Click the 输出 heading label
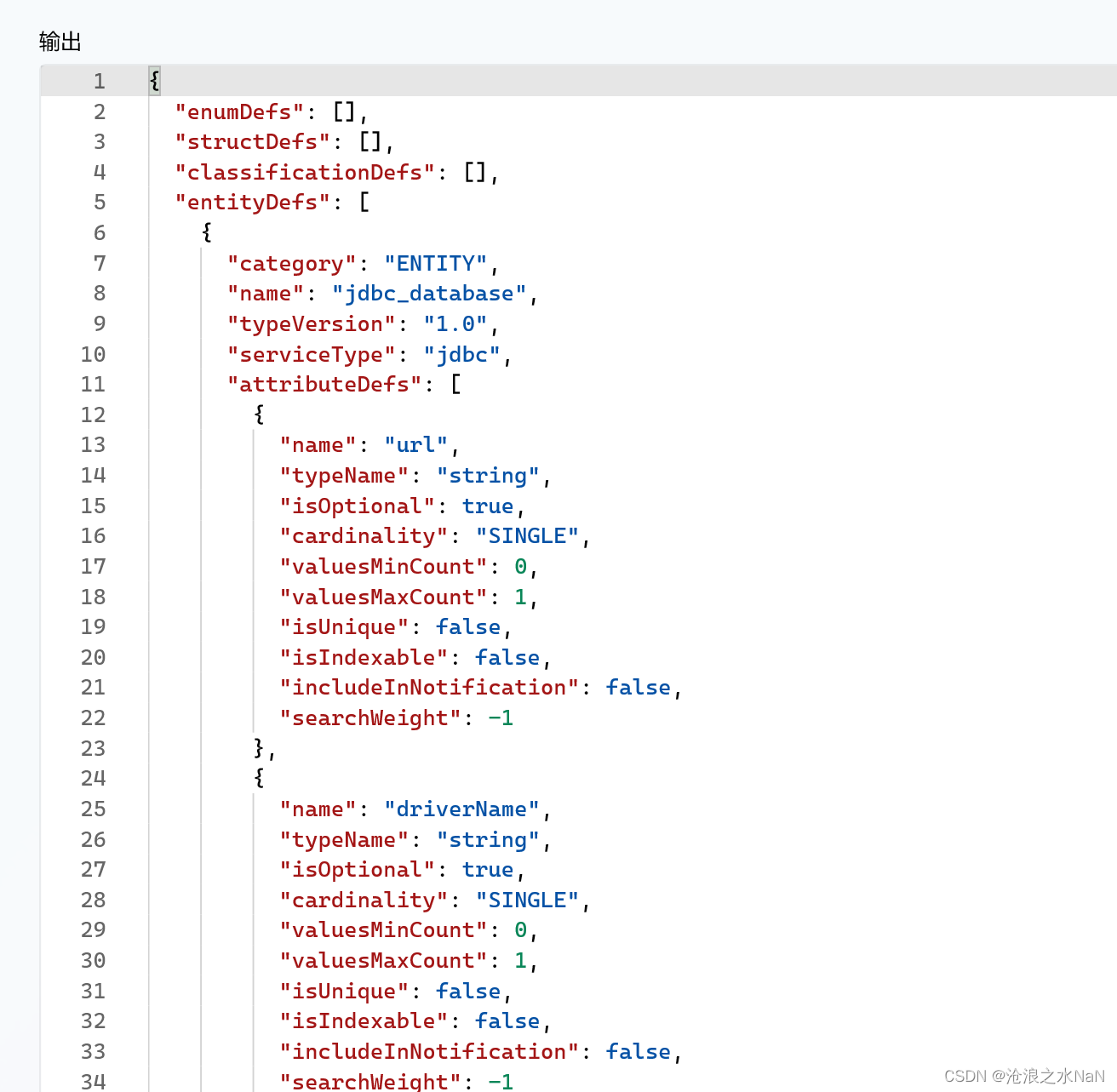This screenshot has width=1117, height=1092. pos(60,42)
